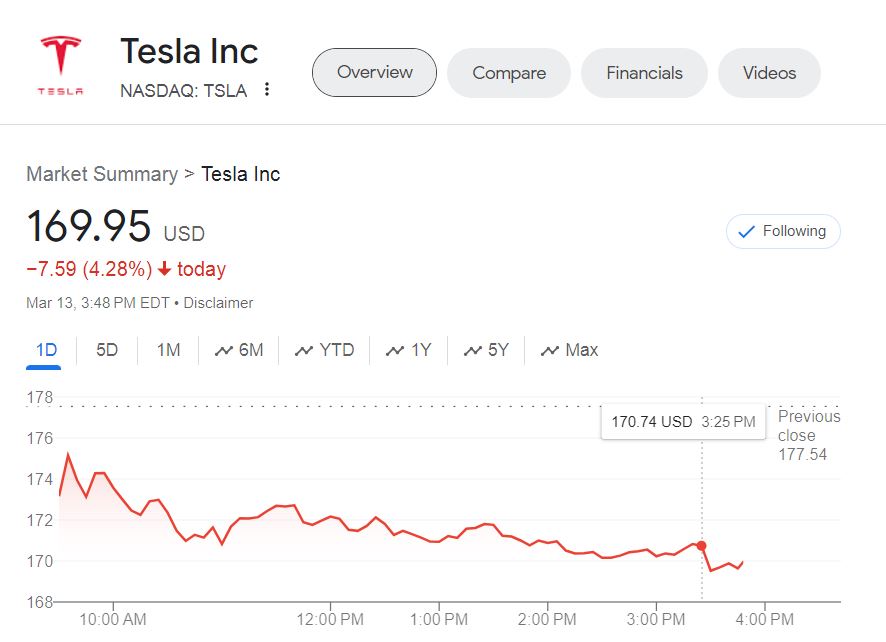Click the Market Summary breadcrumb link

(101, 174)
